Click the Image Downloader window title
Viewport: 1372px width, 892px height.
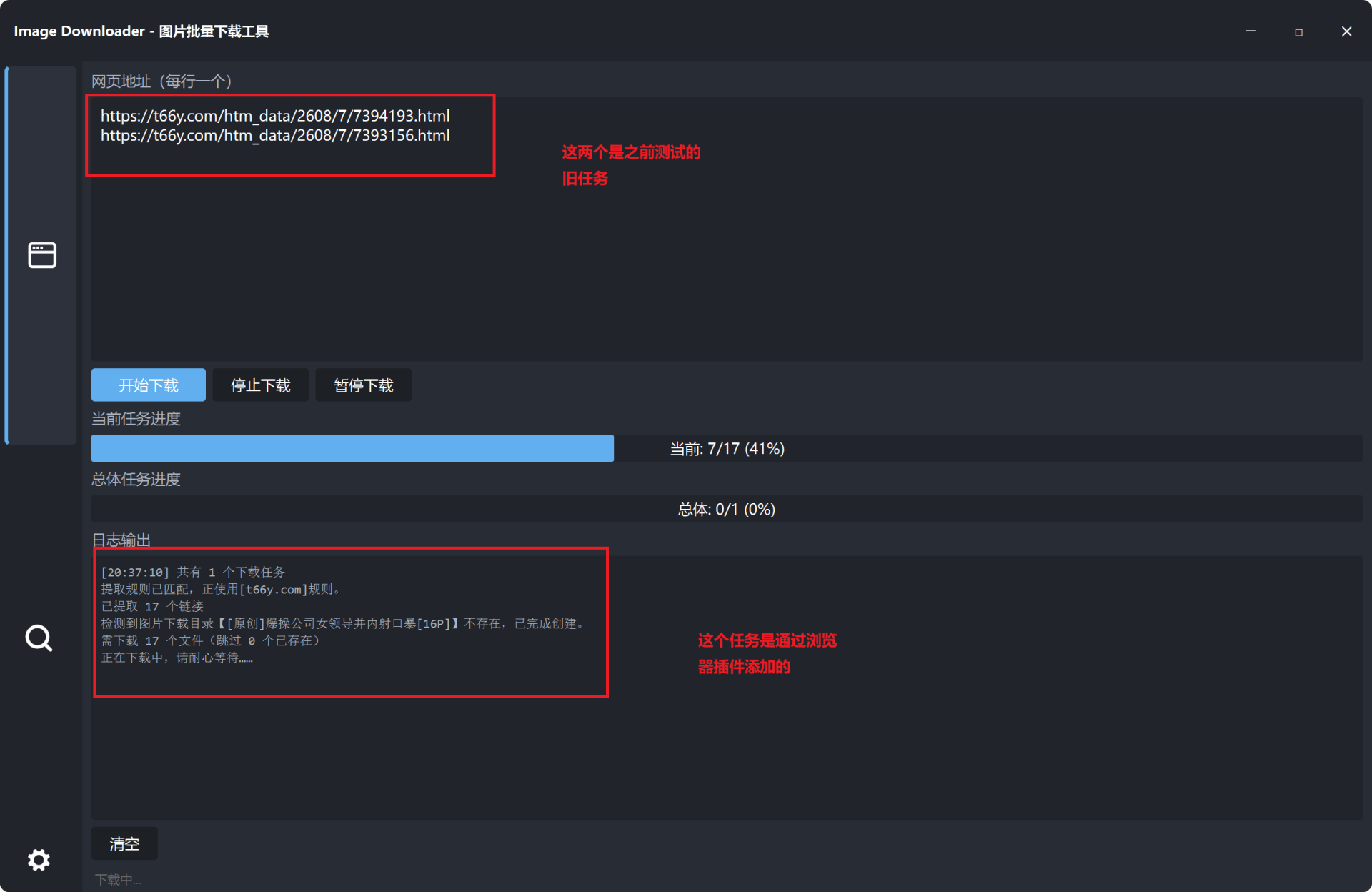(x=141, y=31)
